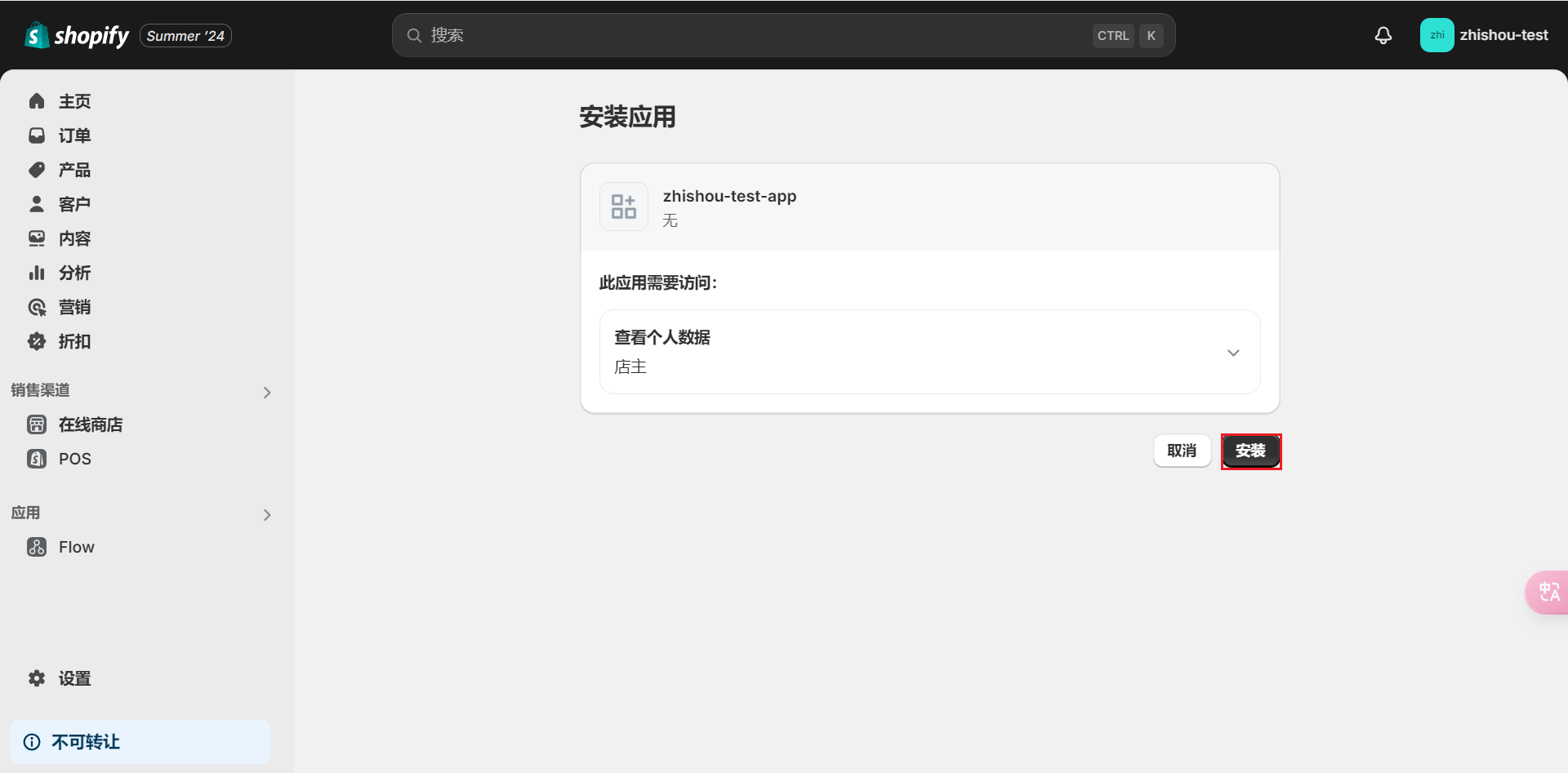Click the 分析 bar chart icon
Image resolution: width=1568 pixels, height=773 pixels.
pos(37,273)
